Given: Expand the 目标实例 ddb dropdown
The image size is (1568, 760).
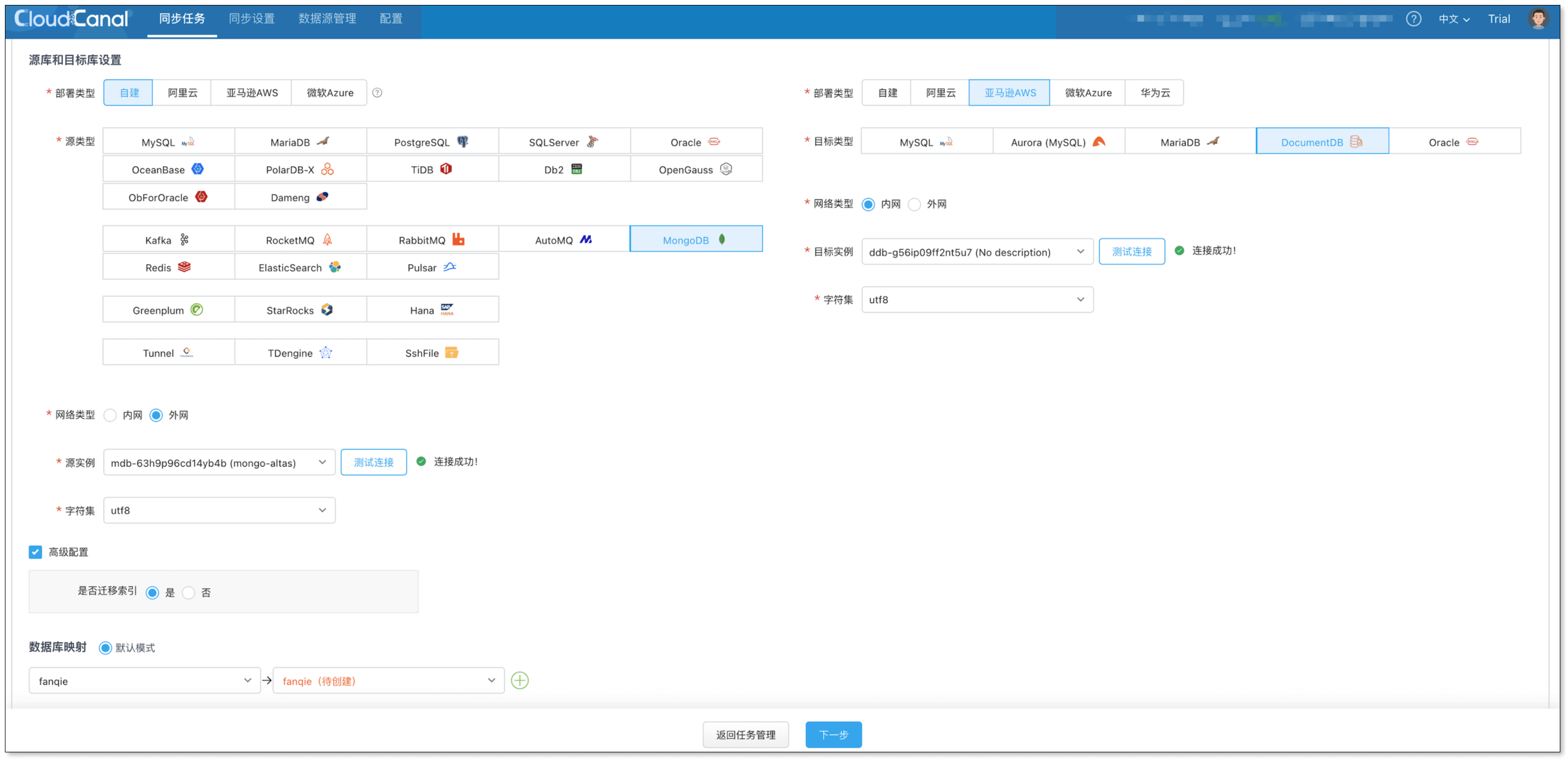Looking at the screenshot, I should pos(977,252).
